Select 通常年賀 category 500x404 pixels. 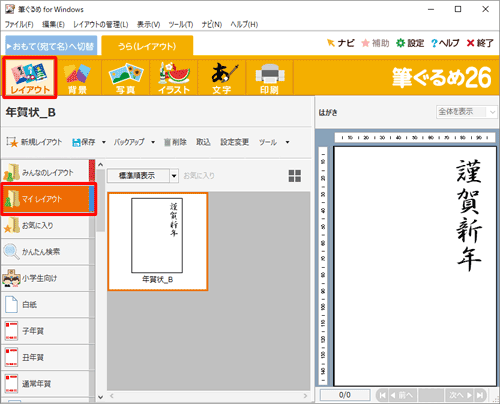[45, 384]
